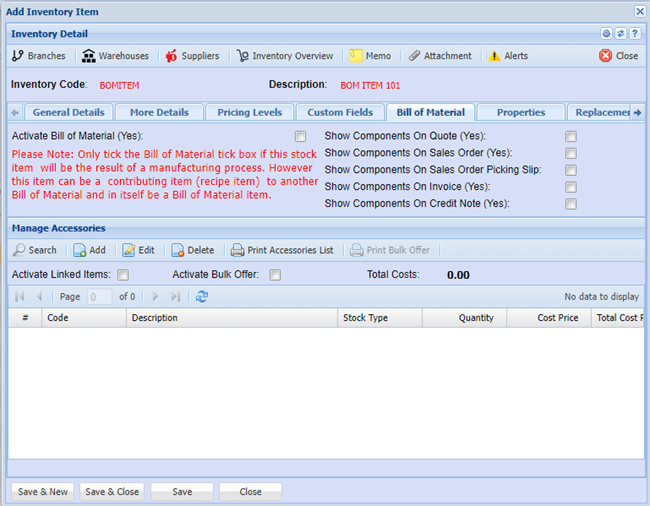Open the Alerts warning icon
The height and width of the screenshot is (506, 650).
pyautogui.click(x=494, y=56)
